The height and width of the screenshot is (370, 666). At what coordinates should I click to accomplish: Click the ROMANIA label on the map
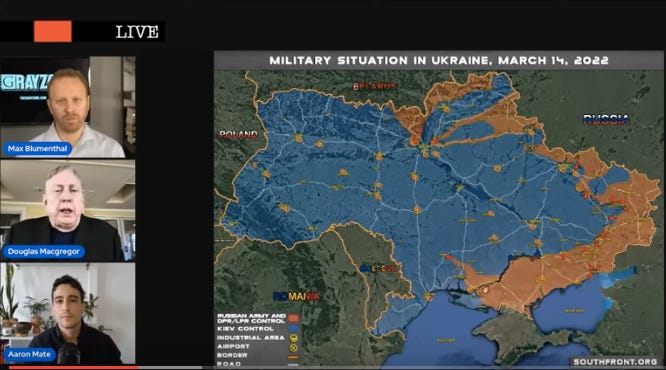pos(296,296)
